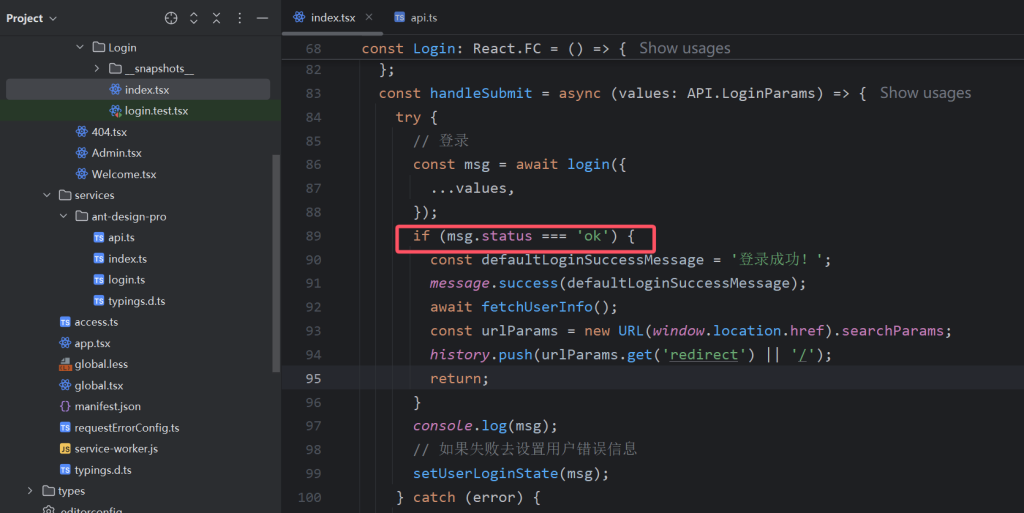Click Show usages hint next to Login
This screenshot has width=1024, height=513.
pos(684,48)
